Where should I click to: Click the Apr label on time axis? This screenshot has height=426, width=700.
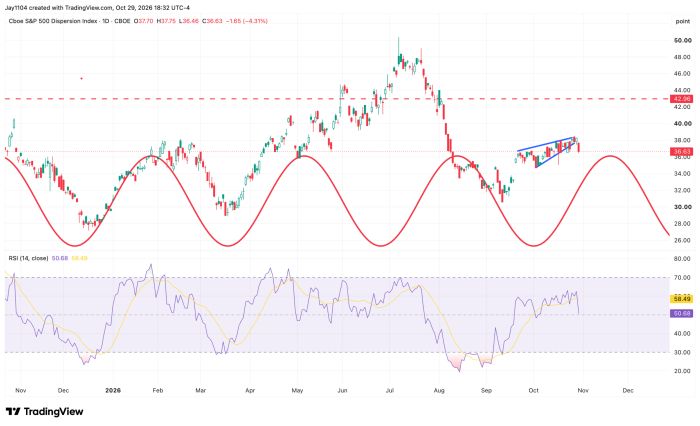point(250,390)
